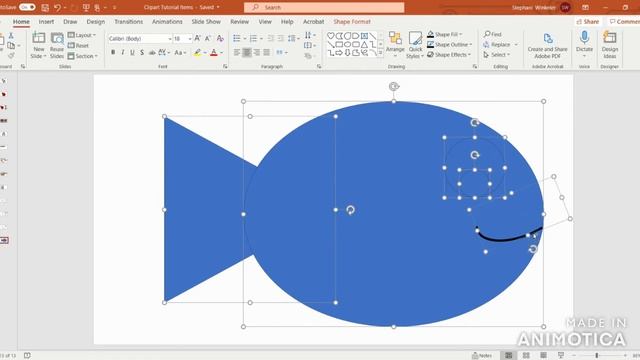Open the font name combo box

(140, 38)
